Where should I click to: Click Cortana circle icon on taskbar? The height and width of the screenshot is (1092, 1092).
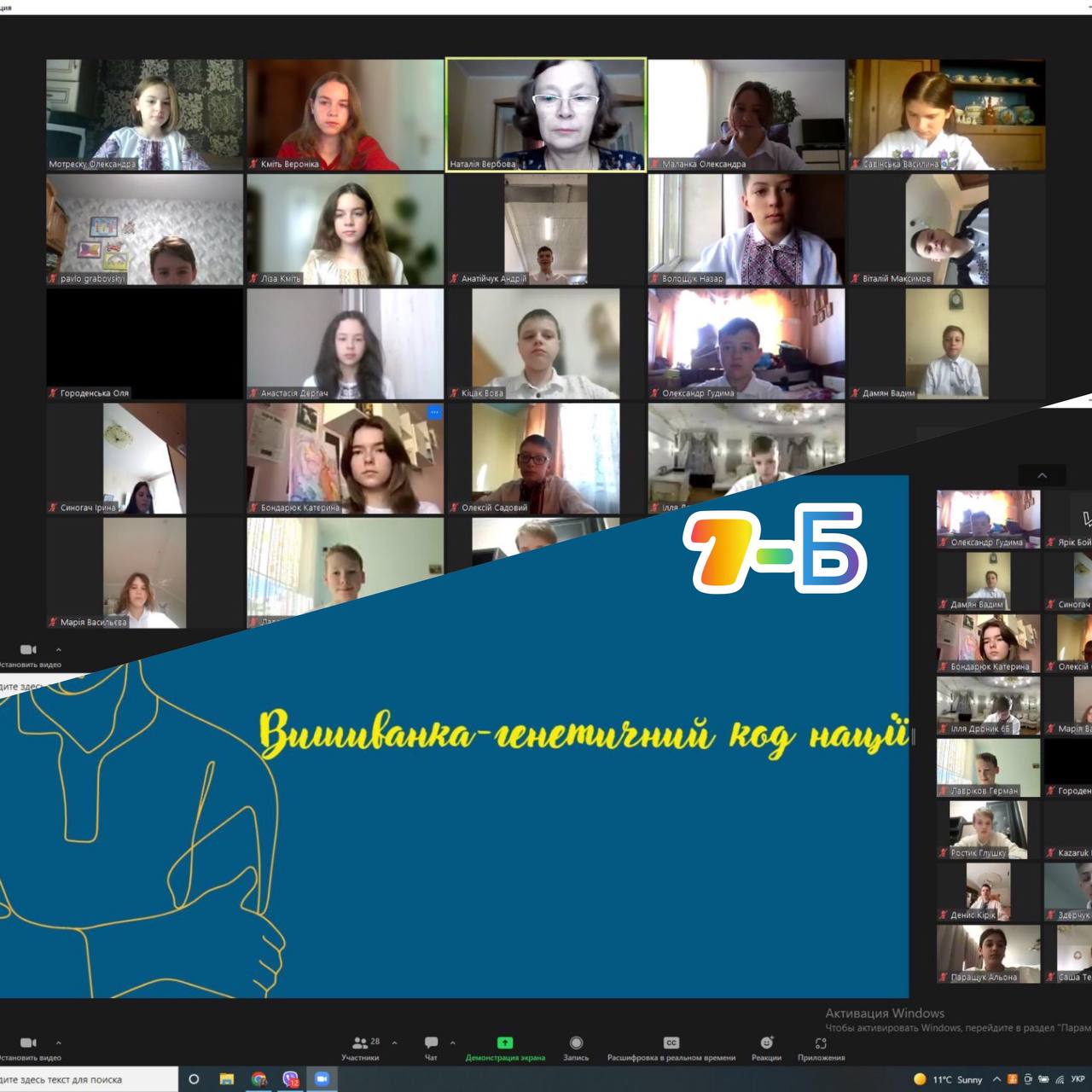point(194,1079)
